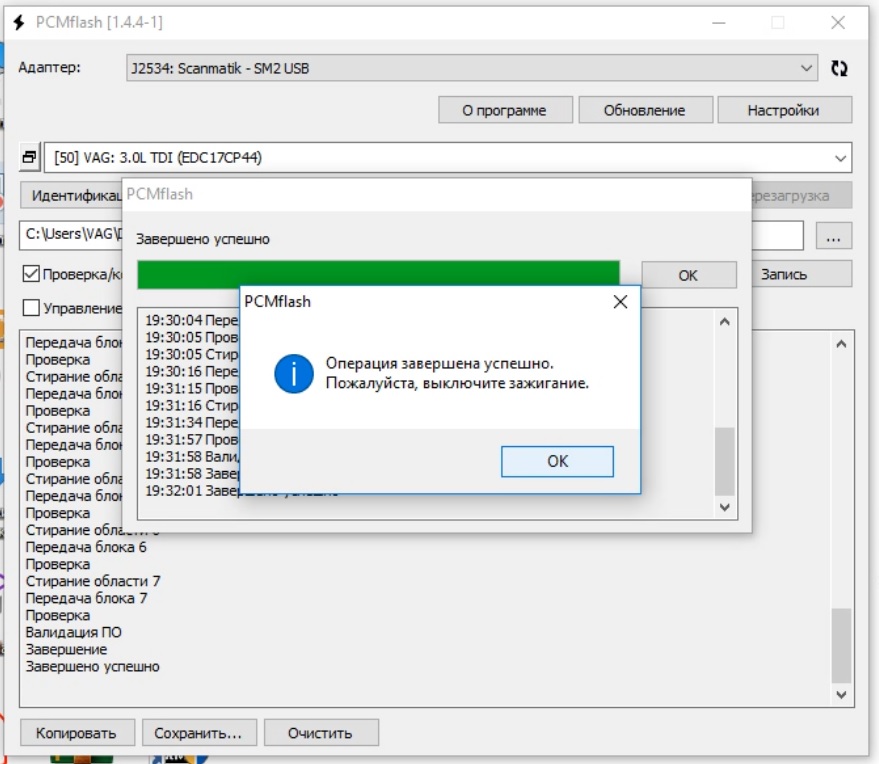Click the message text Операция завершена успешно
The image size is (879, 764).
point(440,363)
